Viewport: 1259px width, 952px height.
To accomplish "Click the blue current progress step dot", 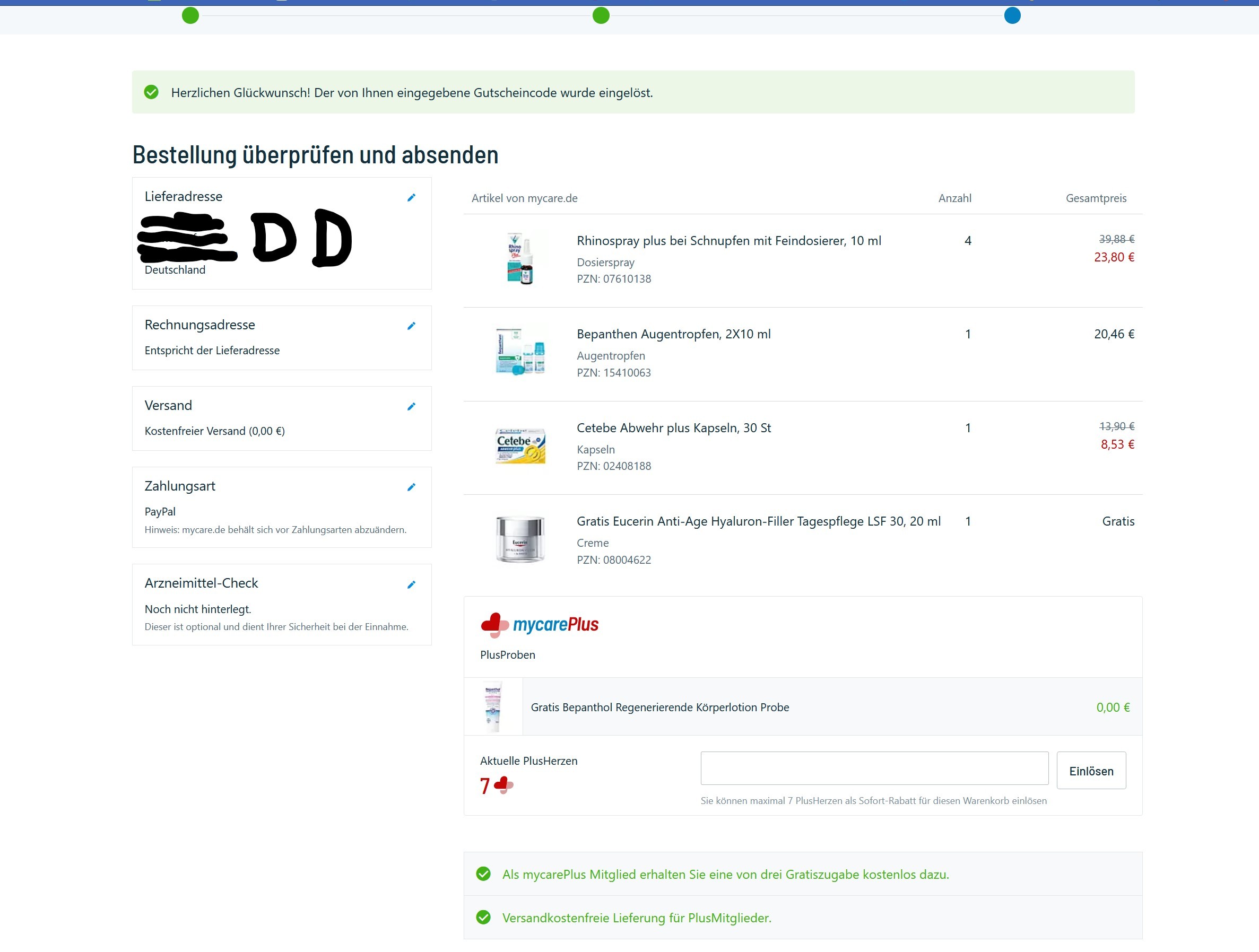I will tap(1012, 16).
